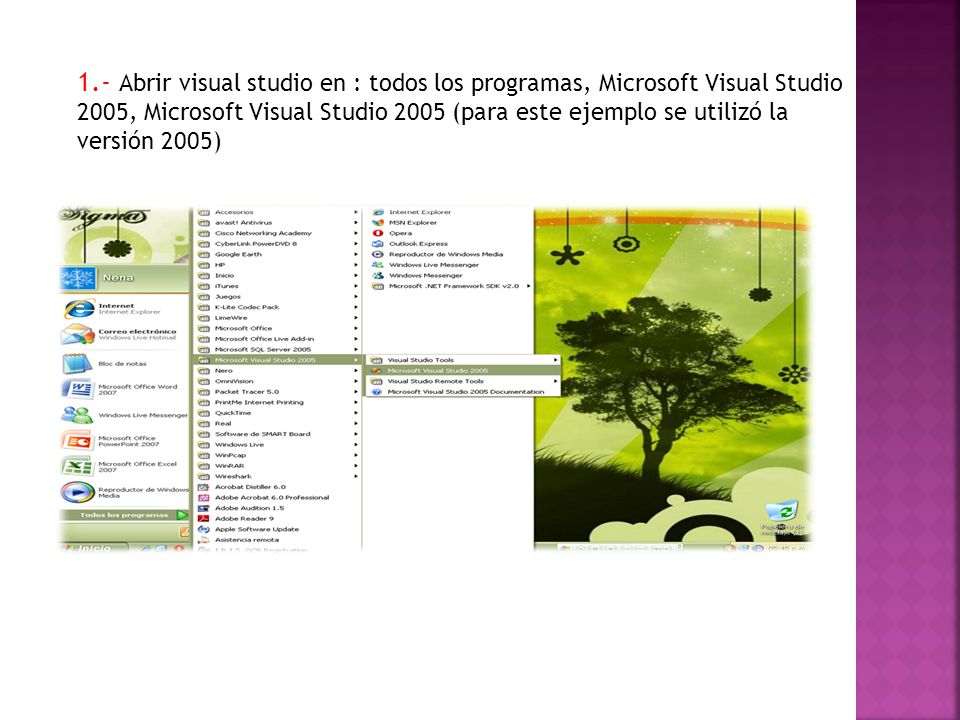
Task: Open WinPcap program folder
Action: click(x=277, y=455)
